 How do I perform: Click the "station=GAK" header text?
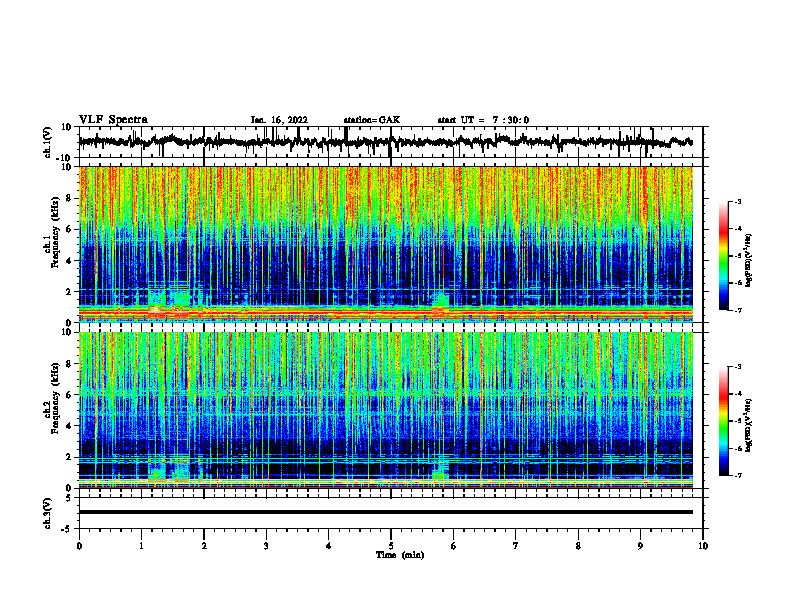click(372, 120)
